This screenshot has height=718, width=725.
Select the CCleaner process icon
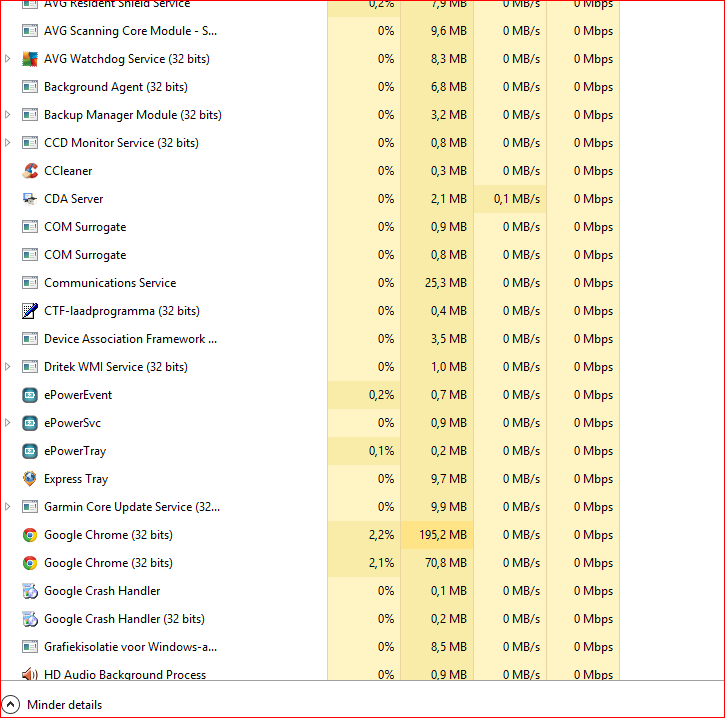click(30, 171)
